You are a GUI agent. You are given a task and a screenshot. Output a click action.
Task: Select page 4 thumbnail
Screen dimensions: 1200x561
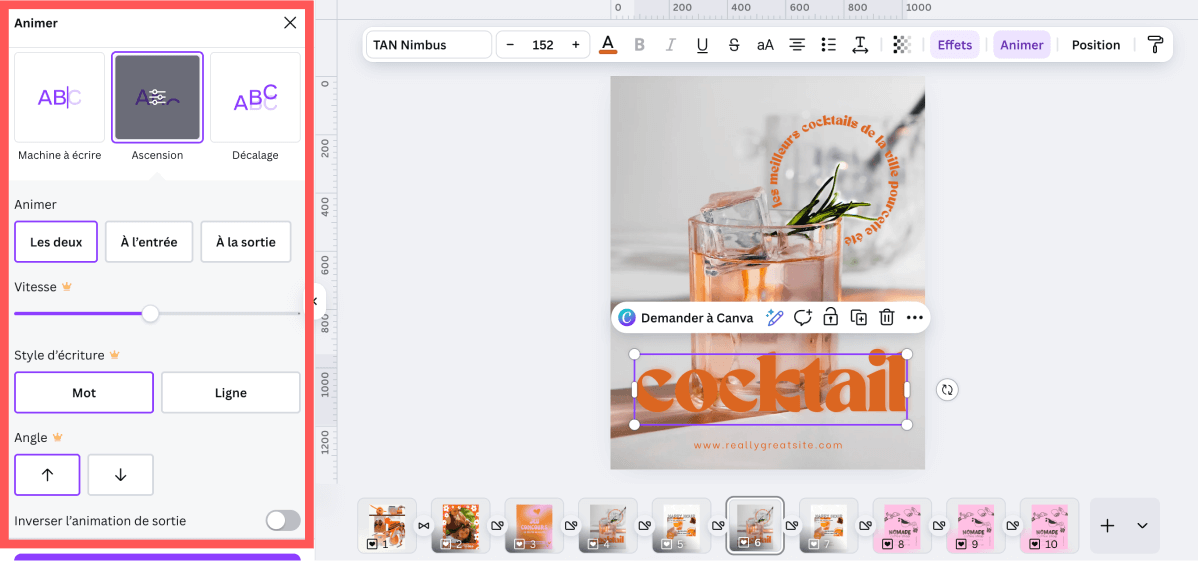point(608,525)
